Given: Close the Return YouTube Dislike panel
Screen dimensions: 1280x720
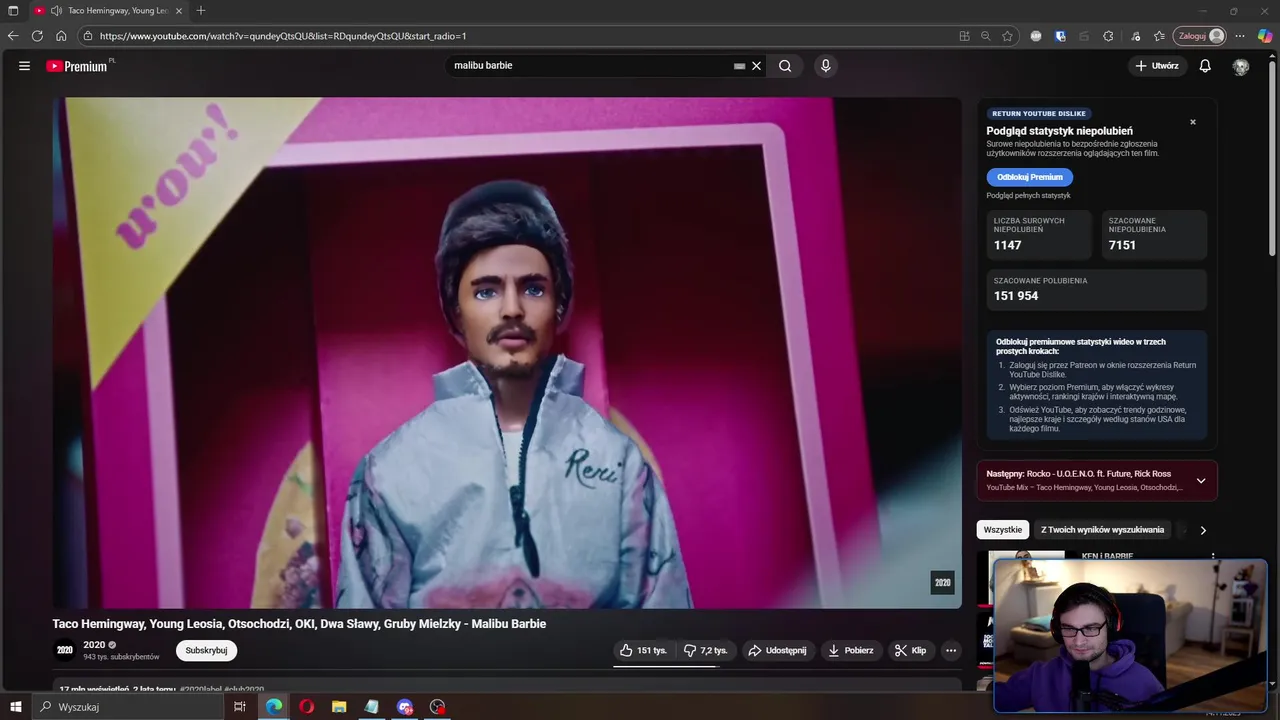Looking at the screenshot, I should 1192,122.
